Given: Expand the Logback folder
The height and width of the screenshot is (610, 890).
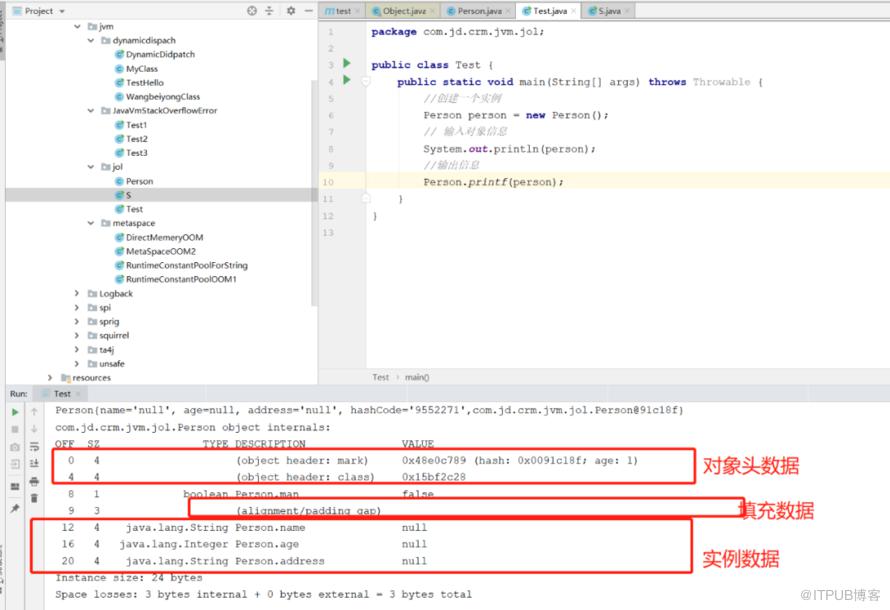Looking at the screenshot, I should (77, 293).
